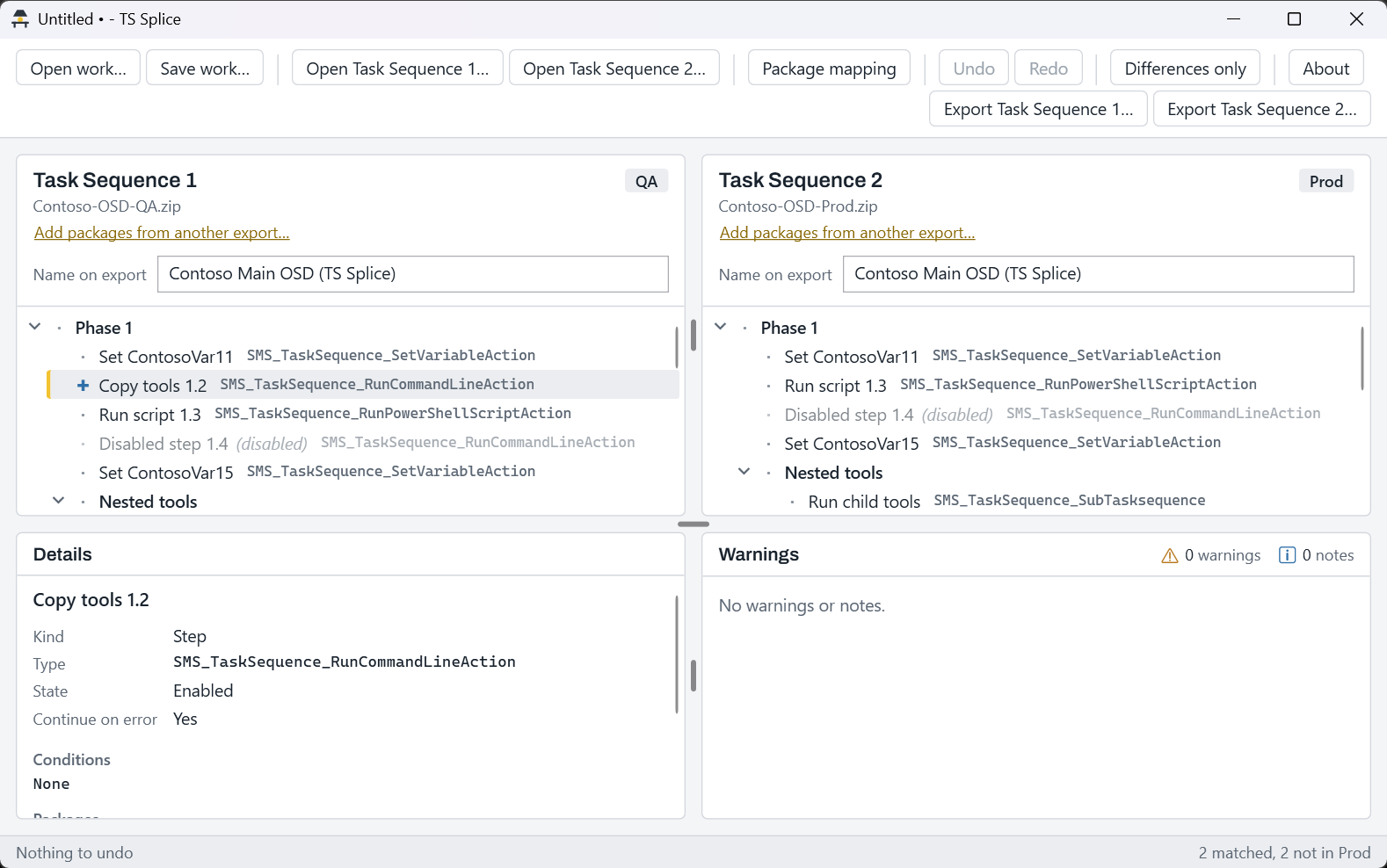Click Save work... button
Screen dimensions: 1387x868
205,69
